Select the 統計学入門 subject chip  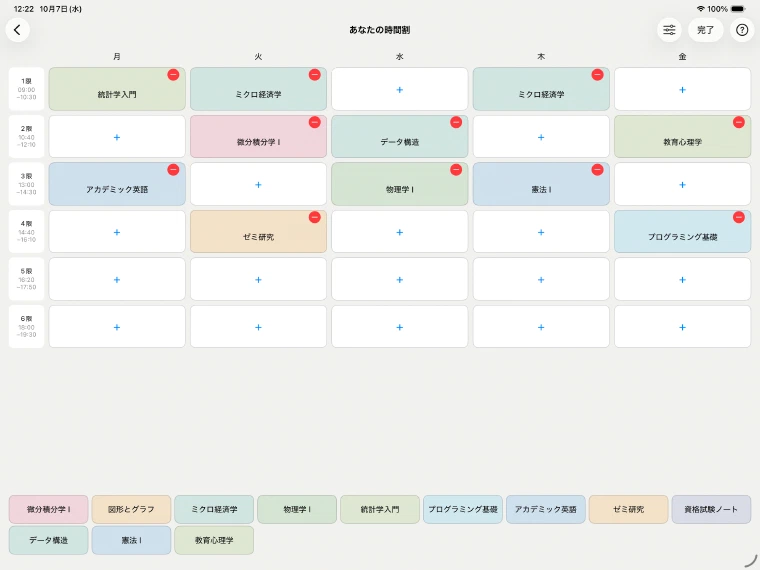pyautogui.click(x=380, y=509)
